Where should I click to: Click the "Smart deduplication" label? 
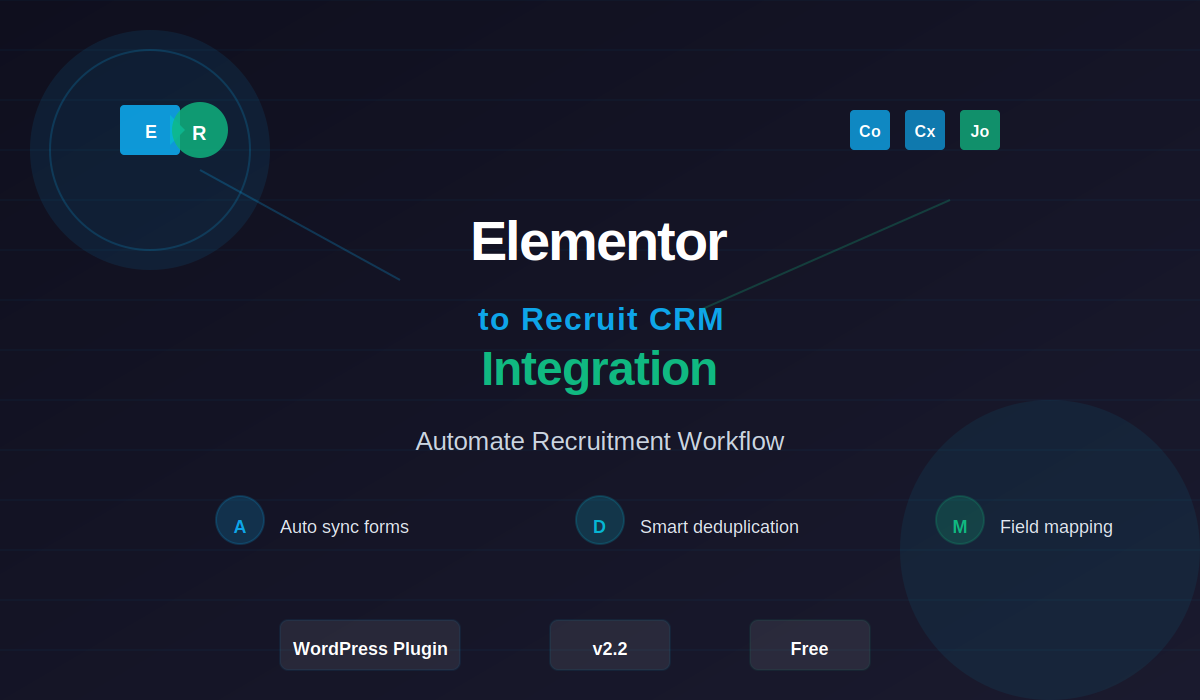(719, 527)
